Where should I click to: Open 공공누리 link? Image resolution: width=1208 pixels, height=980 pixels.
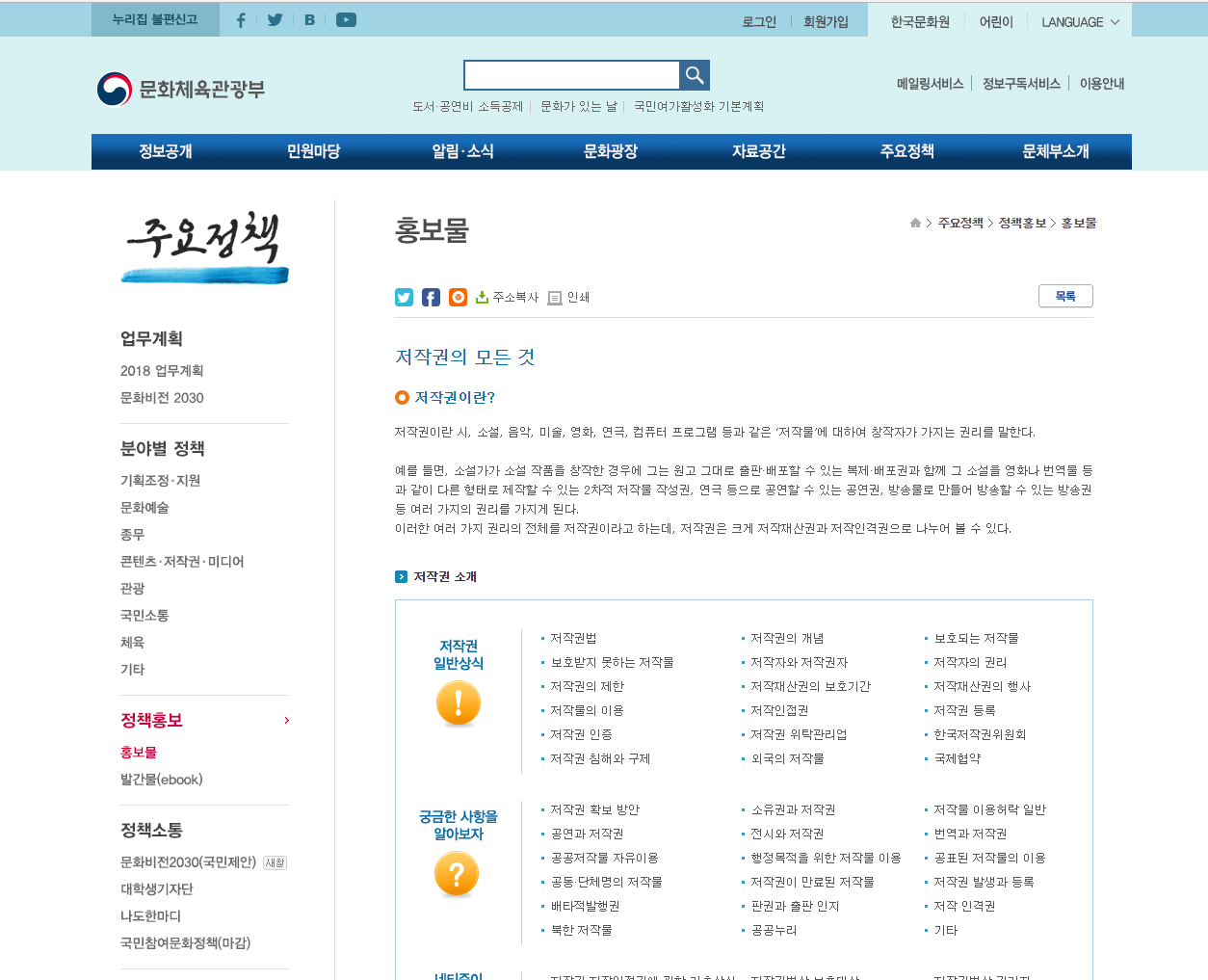774,930
